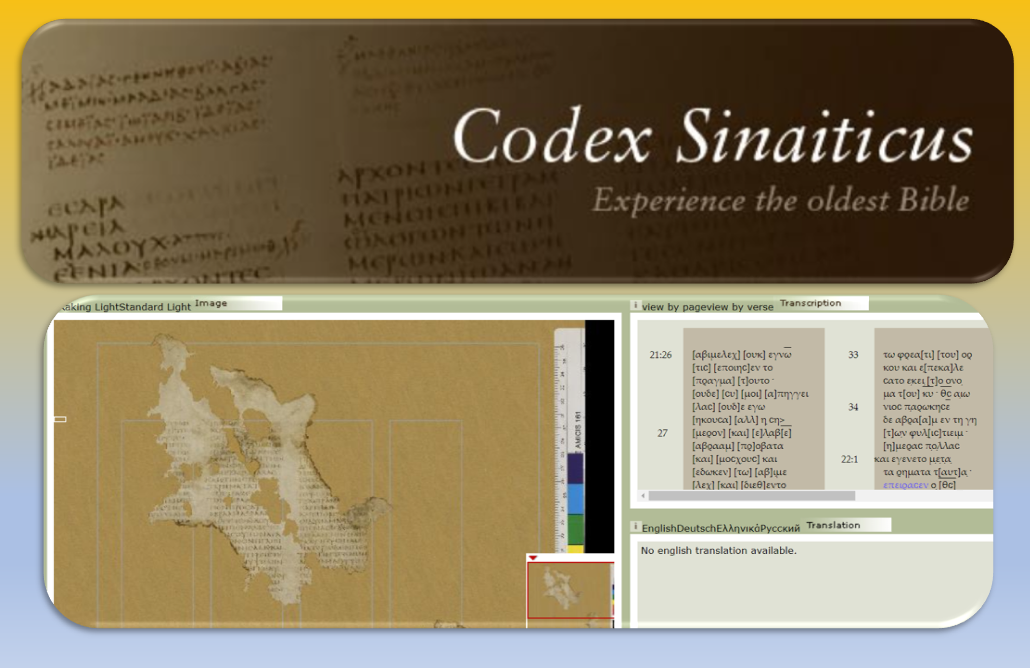The image size is (1030, 668).
Task: Click verse number 22:1
Action: 849,459
